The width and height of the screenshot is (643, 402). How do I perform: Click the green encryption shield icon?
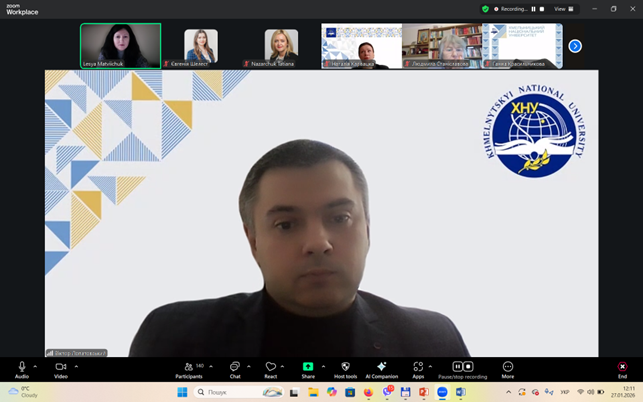(486, 9)
